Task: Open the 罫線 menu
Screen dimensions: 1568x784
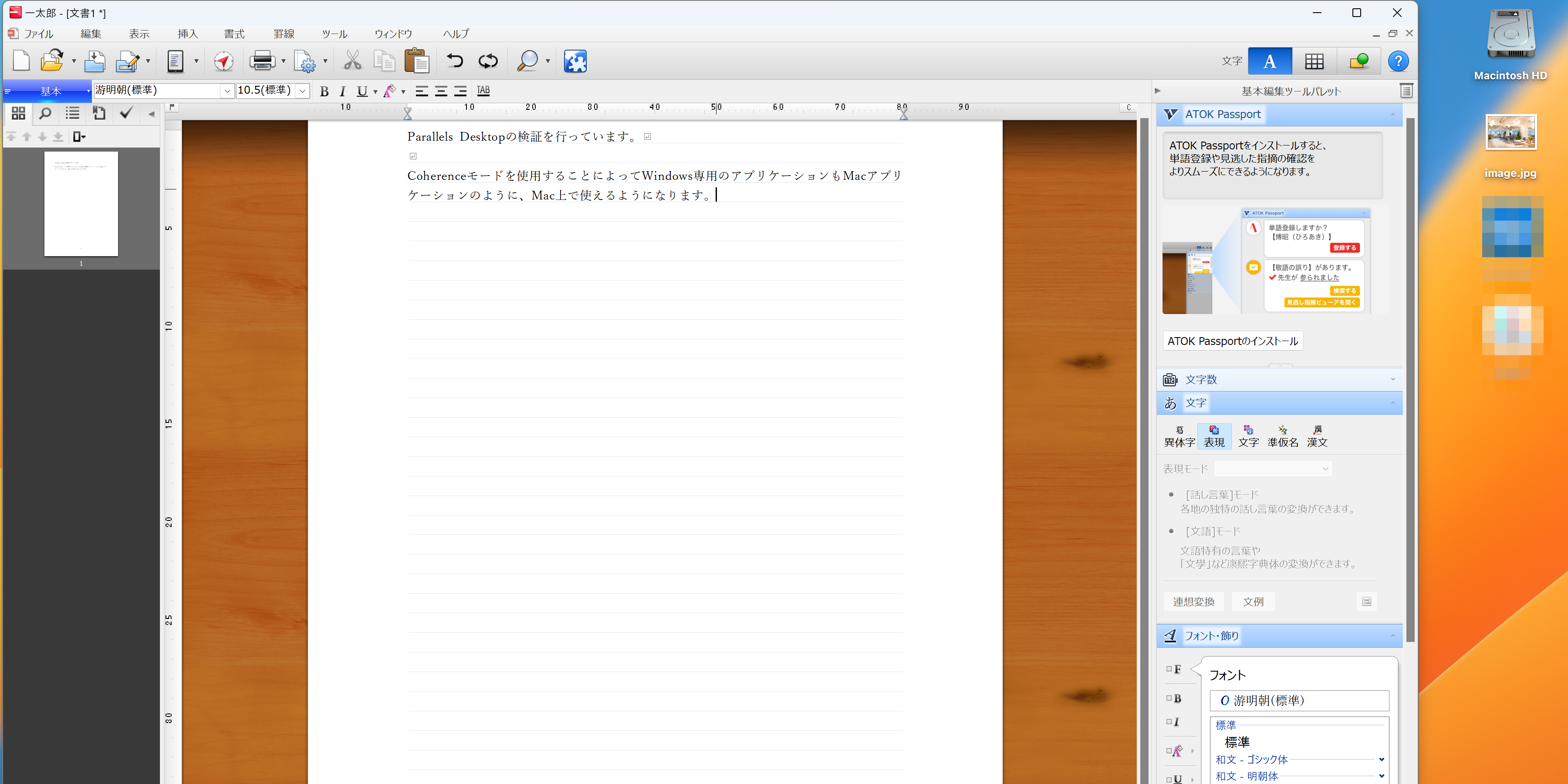Action: pyautogui.click(x=284, y=34)
